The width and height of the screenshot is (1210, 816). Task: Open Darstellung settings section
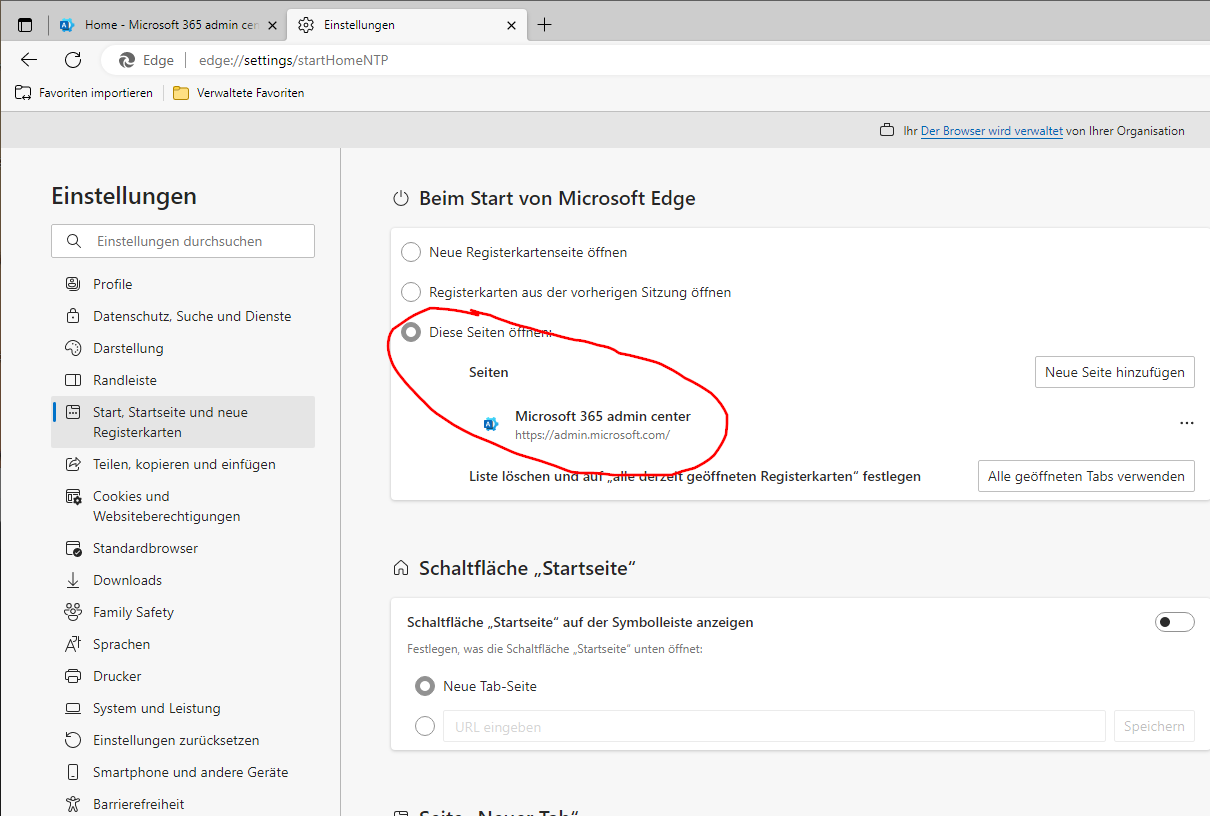click(x=183, y=348)
